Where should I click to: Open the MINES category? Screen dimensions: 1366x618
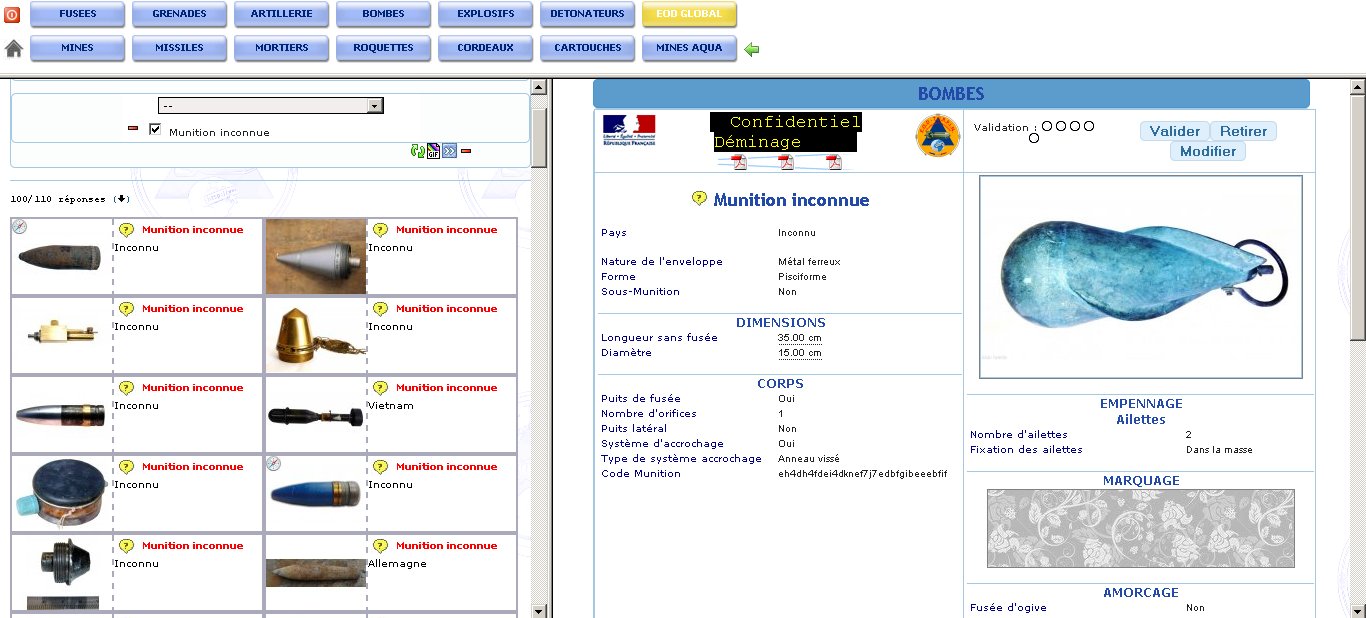78,48
